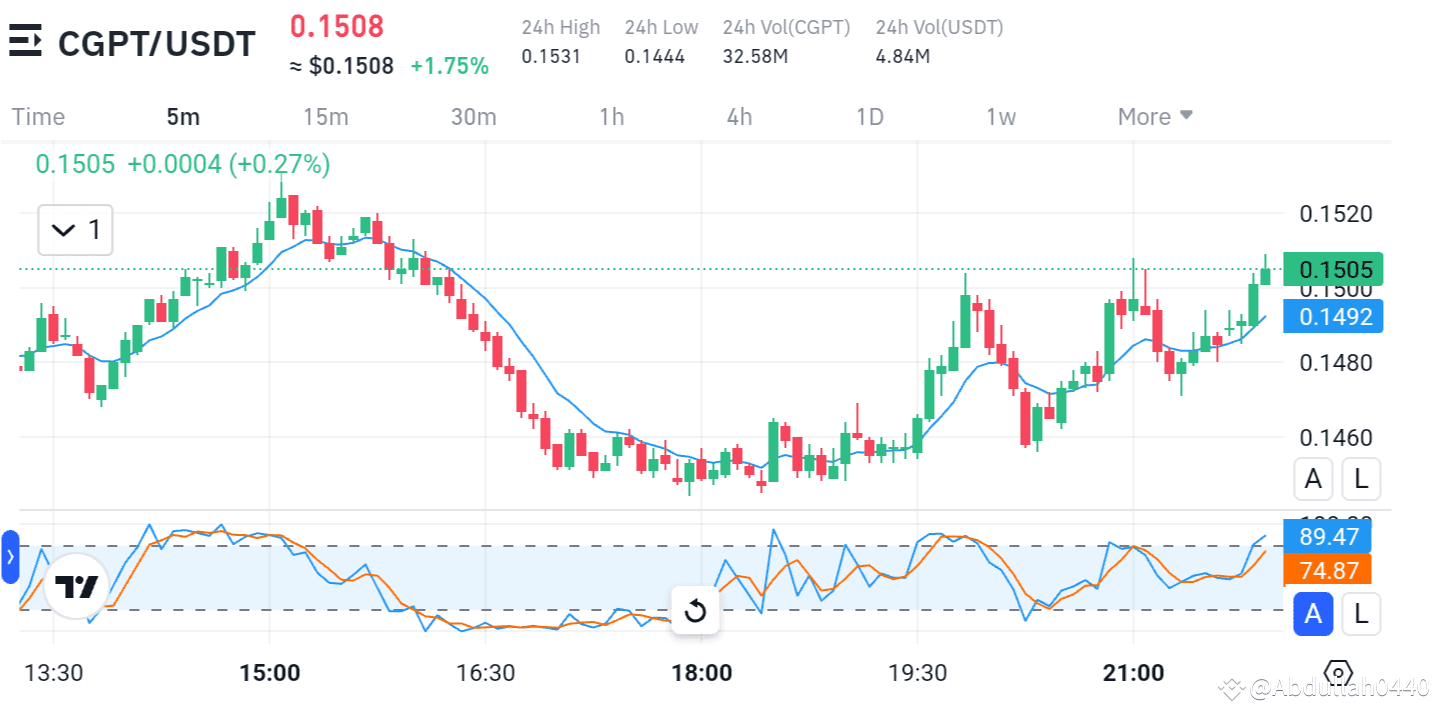The image size is (1438, 710).
Task: Click the upper L price-scale icon
Action: pyautogui.click(x=1361, y=479)
